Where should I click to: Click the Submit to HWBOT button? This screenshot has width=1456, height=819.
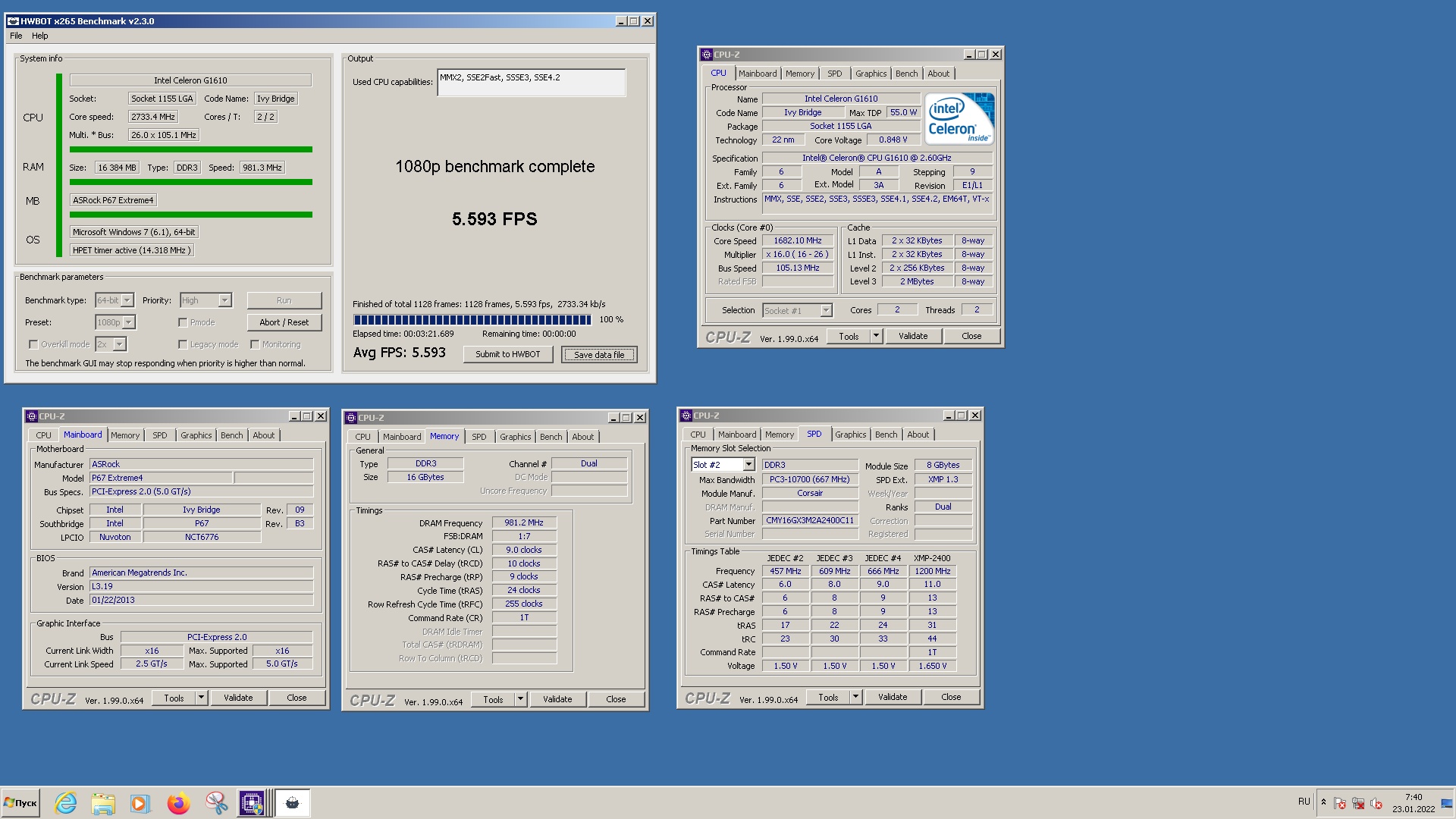click(508, 354)
